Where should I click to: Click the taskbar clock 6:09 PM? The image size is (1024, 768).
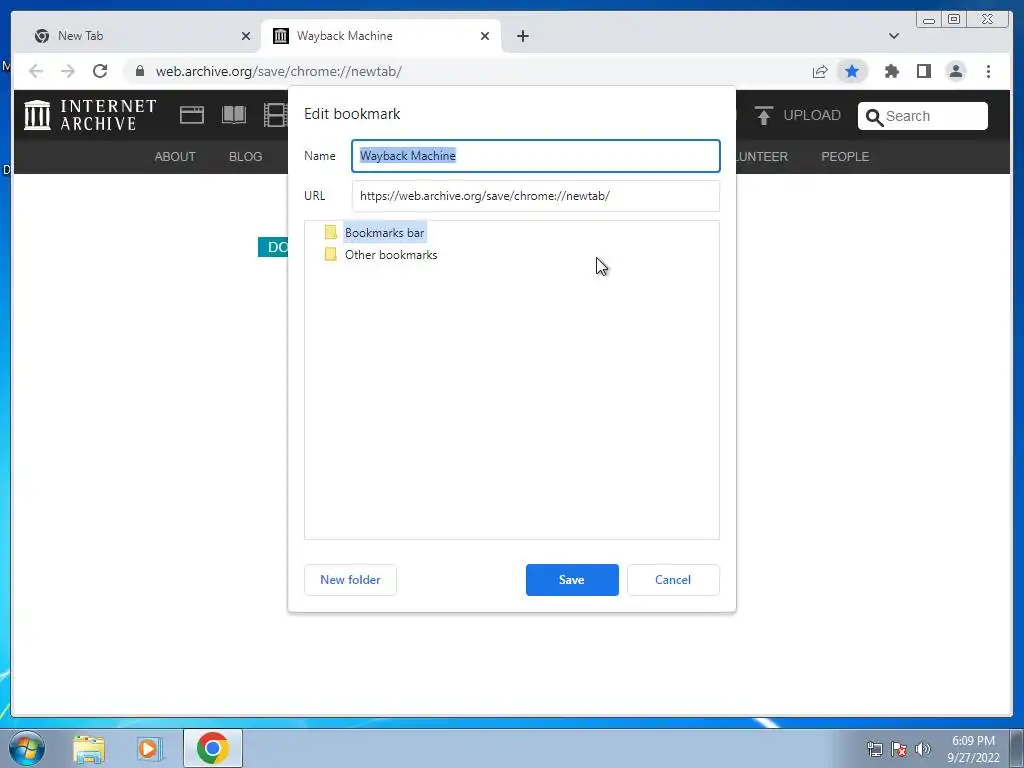point(973,741)
